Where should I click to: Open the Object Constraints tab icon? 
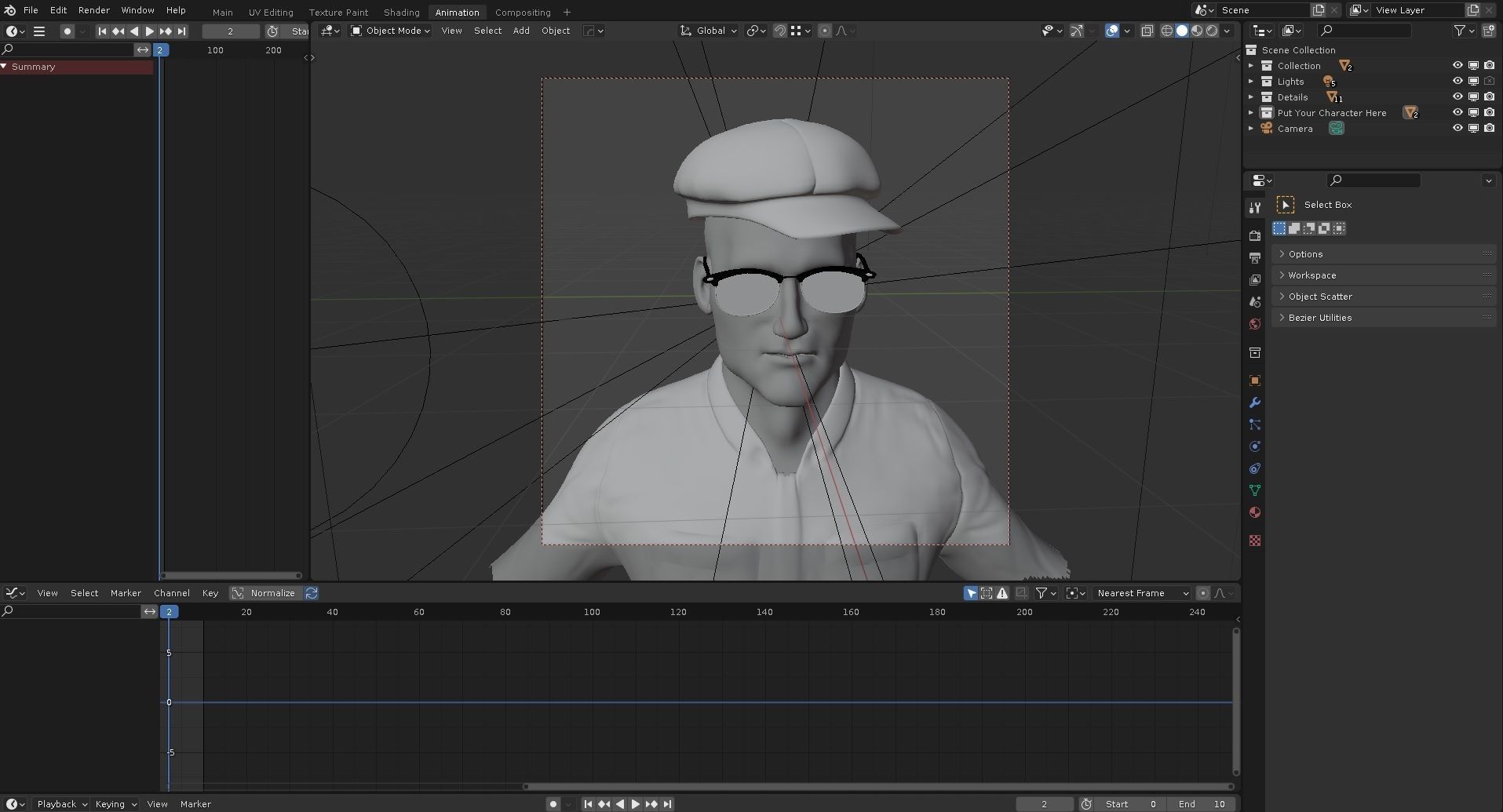(1254, 468)
